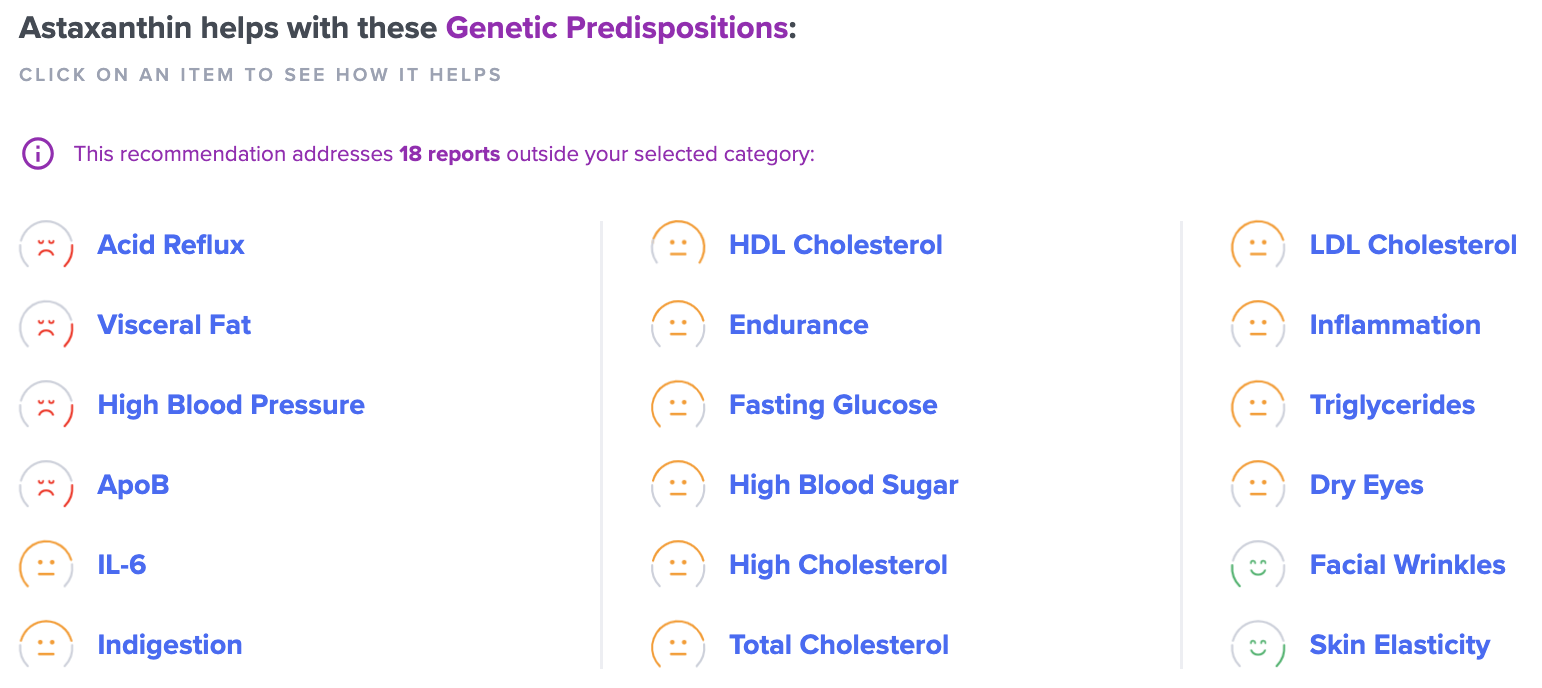Viewport: 1542px width, 688px height.
Task: Click the frowning icon beside High Blood Pressure
Action: (x=45, y=405)
